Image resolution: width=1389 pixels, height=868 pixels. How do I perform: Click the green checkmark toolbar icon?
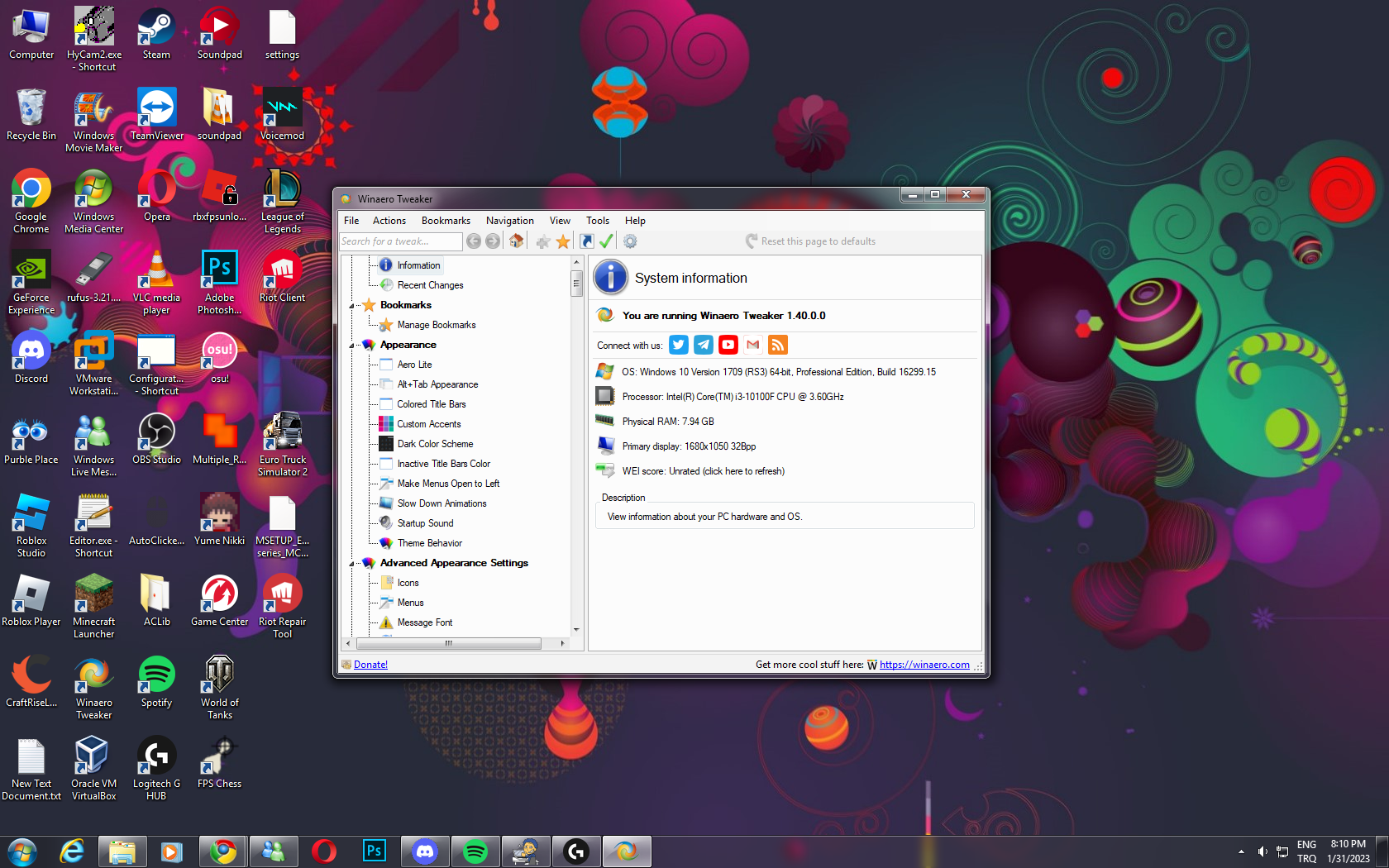pyautogui.click(x=606, y=241)
